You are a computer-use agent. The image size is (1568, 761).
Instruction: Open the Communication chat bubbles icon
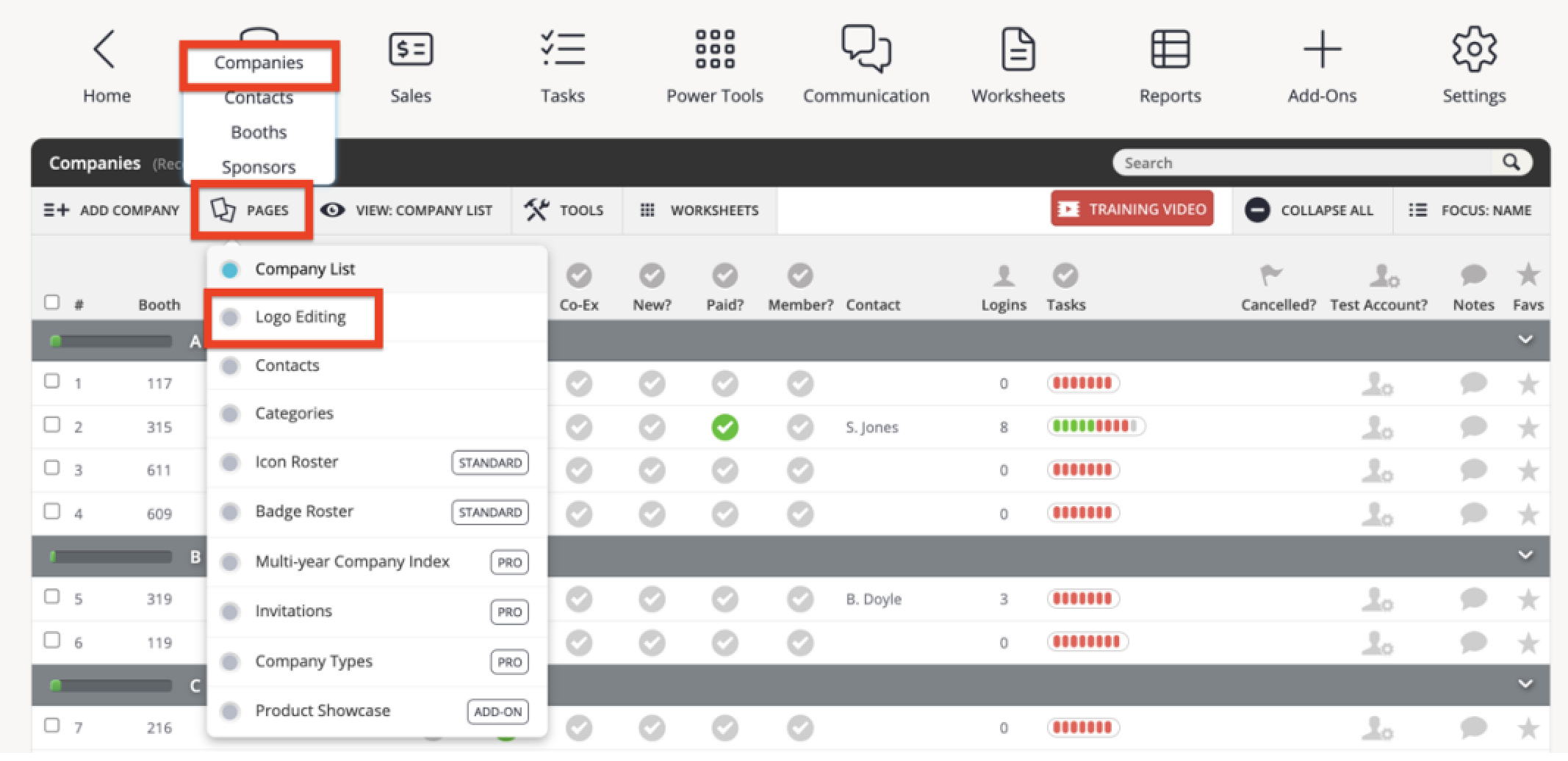(x=866, y=48)
